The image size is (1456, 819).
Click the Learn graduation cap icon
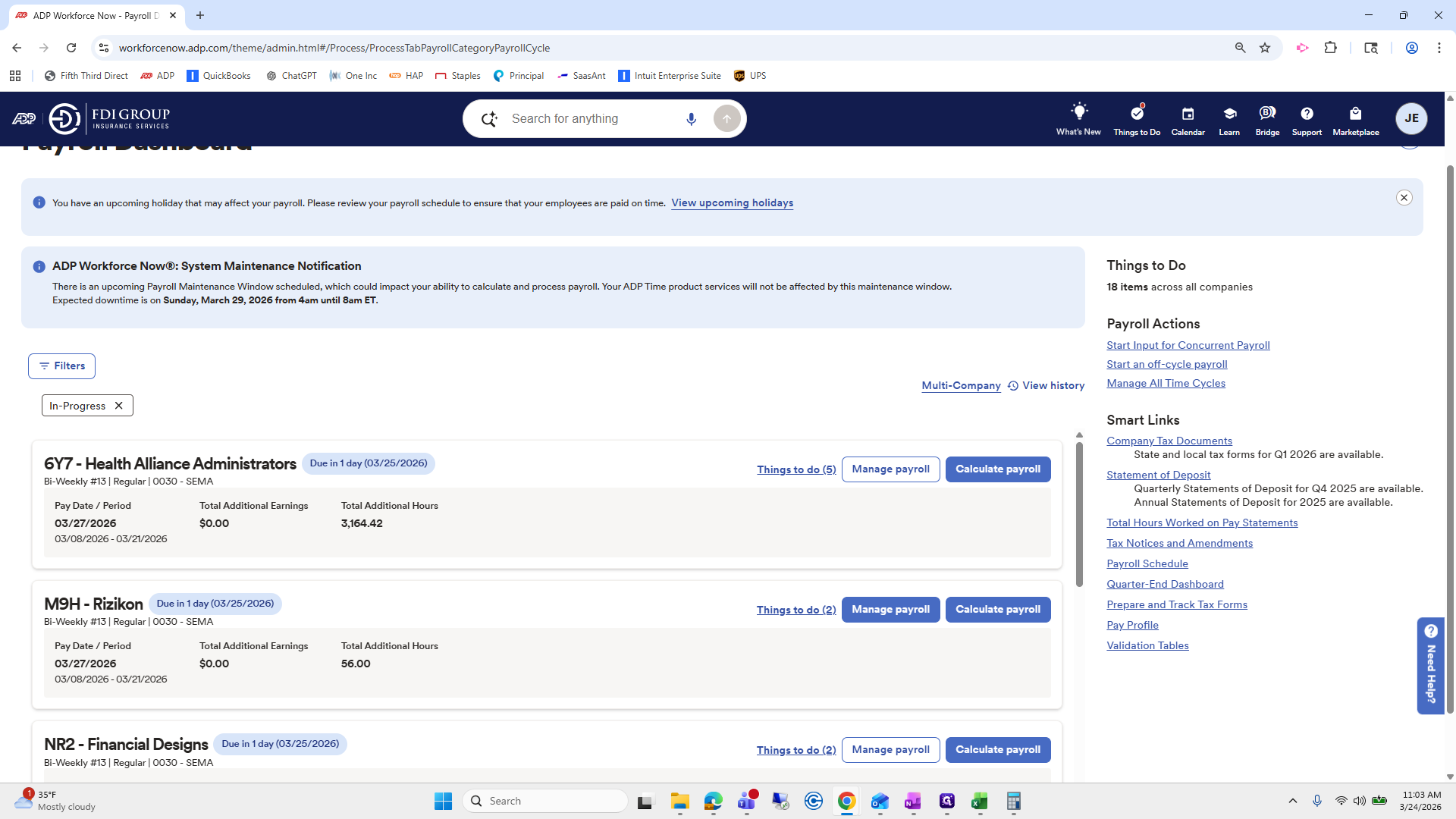click(1229, 114)
